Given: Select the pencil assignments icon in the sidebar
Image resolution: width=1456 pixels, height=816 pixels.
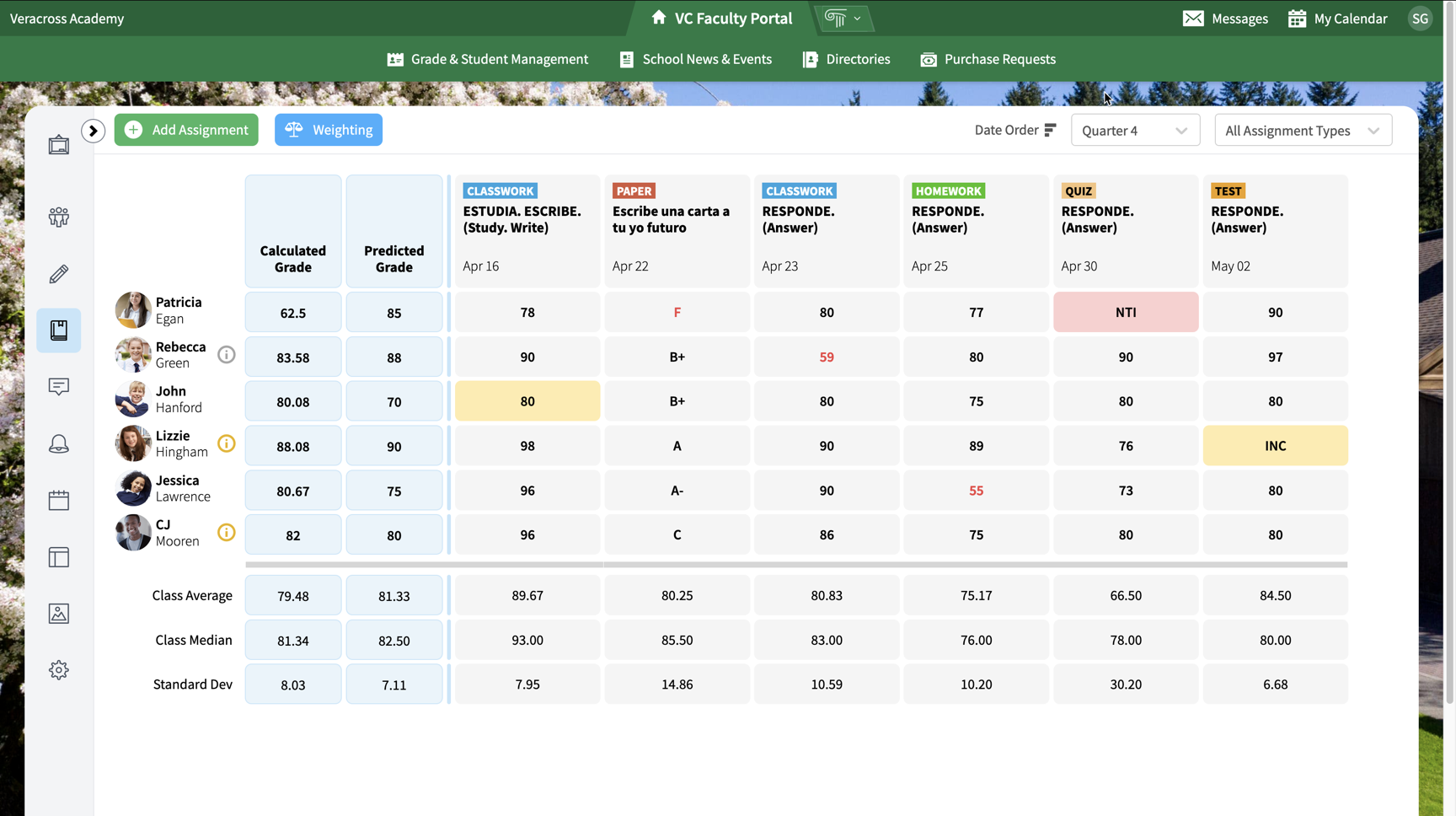Looking at the screenshot, I should (x=58, y=273).
